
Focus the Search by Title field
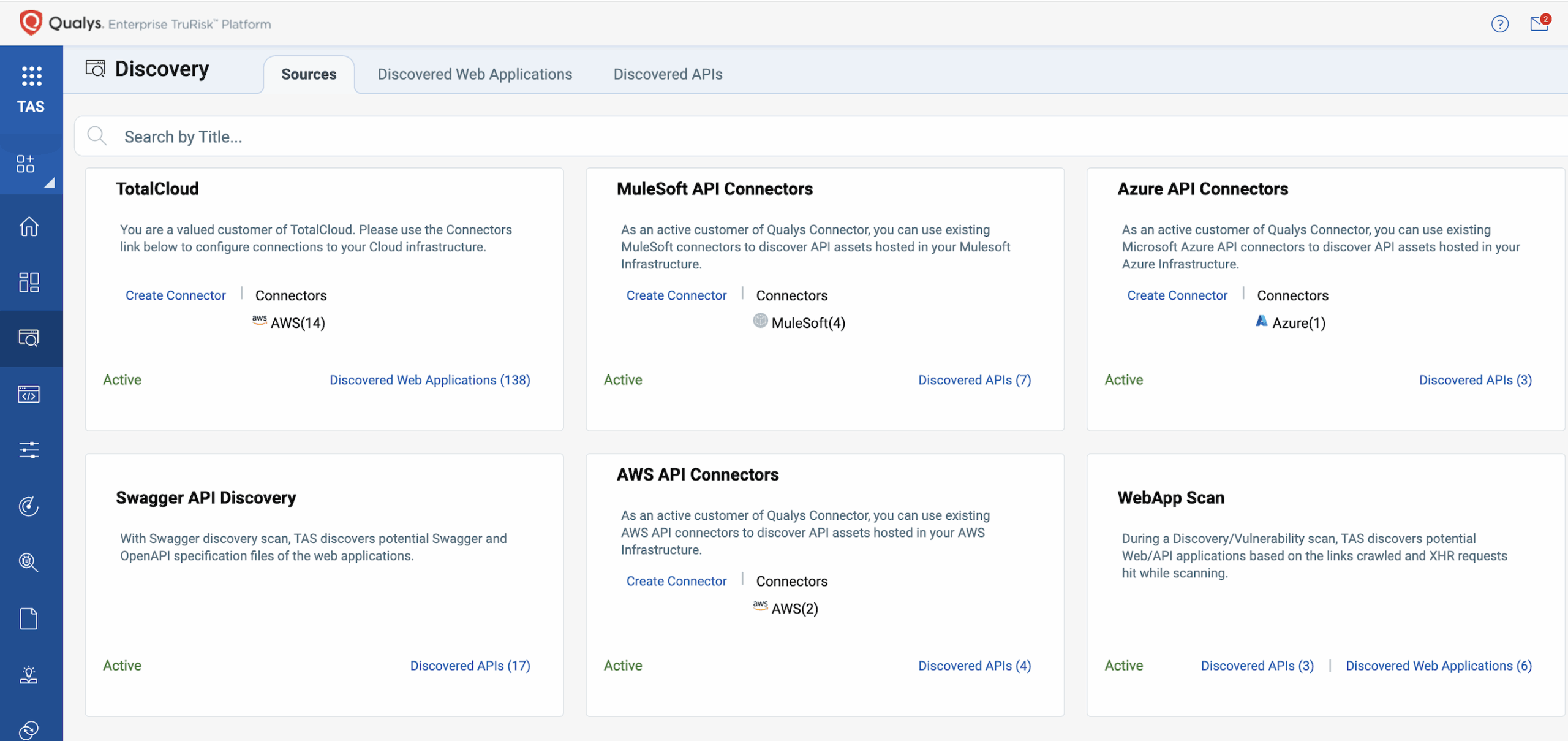click(x=821, y=136)
